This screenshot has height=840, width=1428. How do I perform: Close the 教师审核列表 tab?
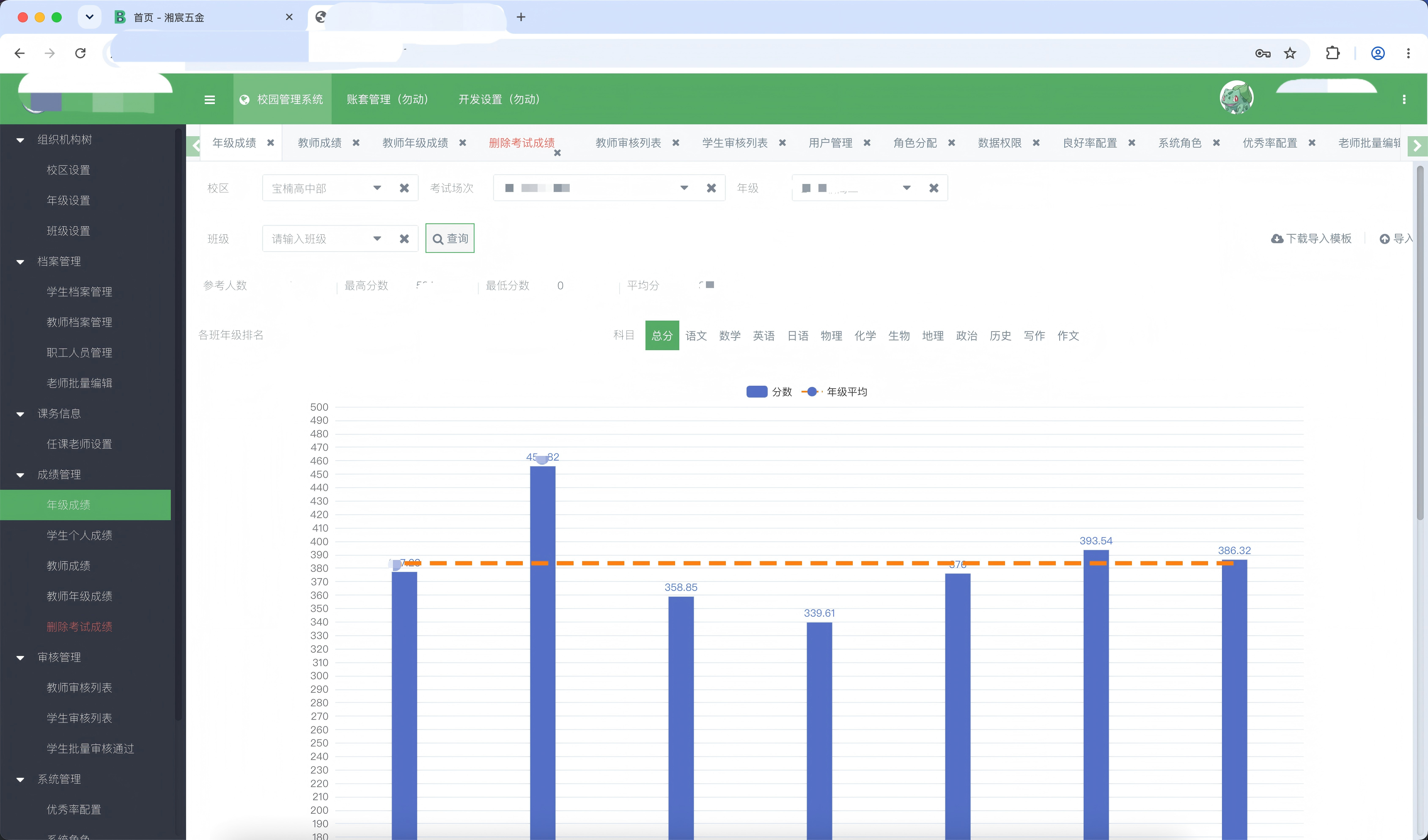click(x=676, y=143)
